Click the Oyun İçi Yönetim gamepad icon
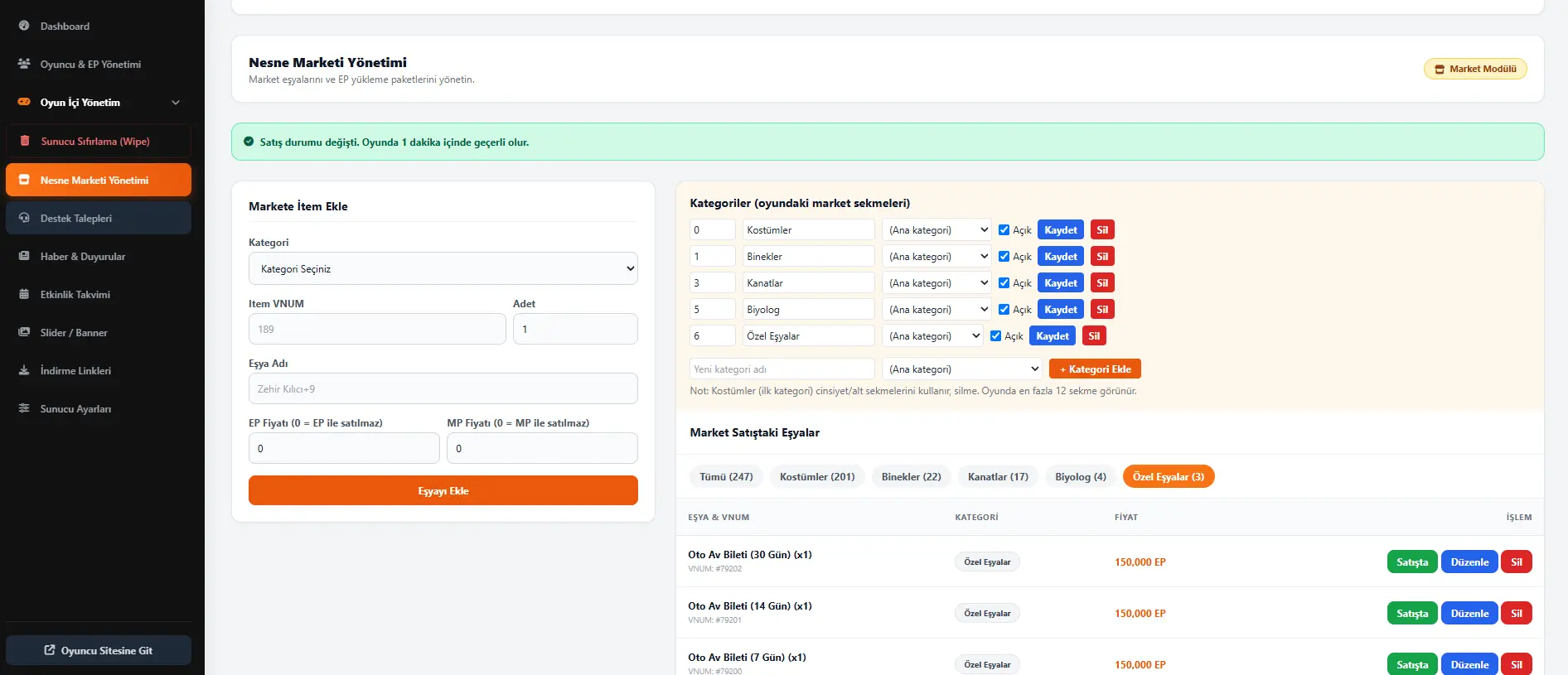This screenshot has height=675, width=1568. (x=24, y=102)
